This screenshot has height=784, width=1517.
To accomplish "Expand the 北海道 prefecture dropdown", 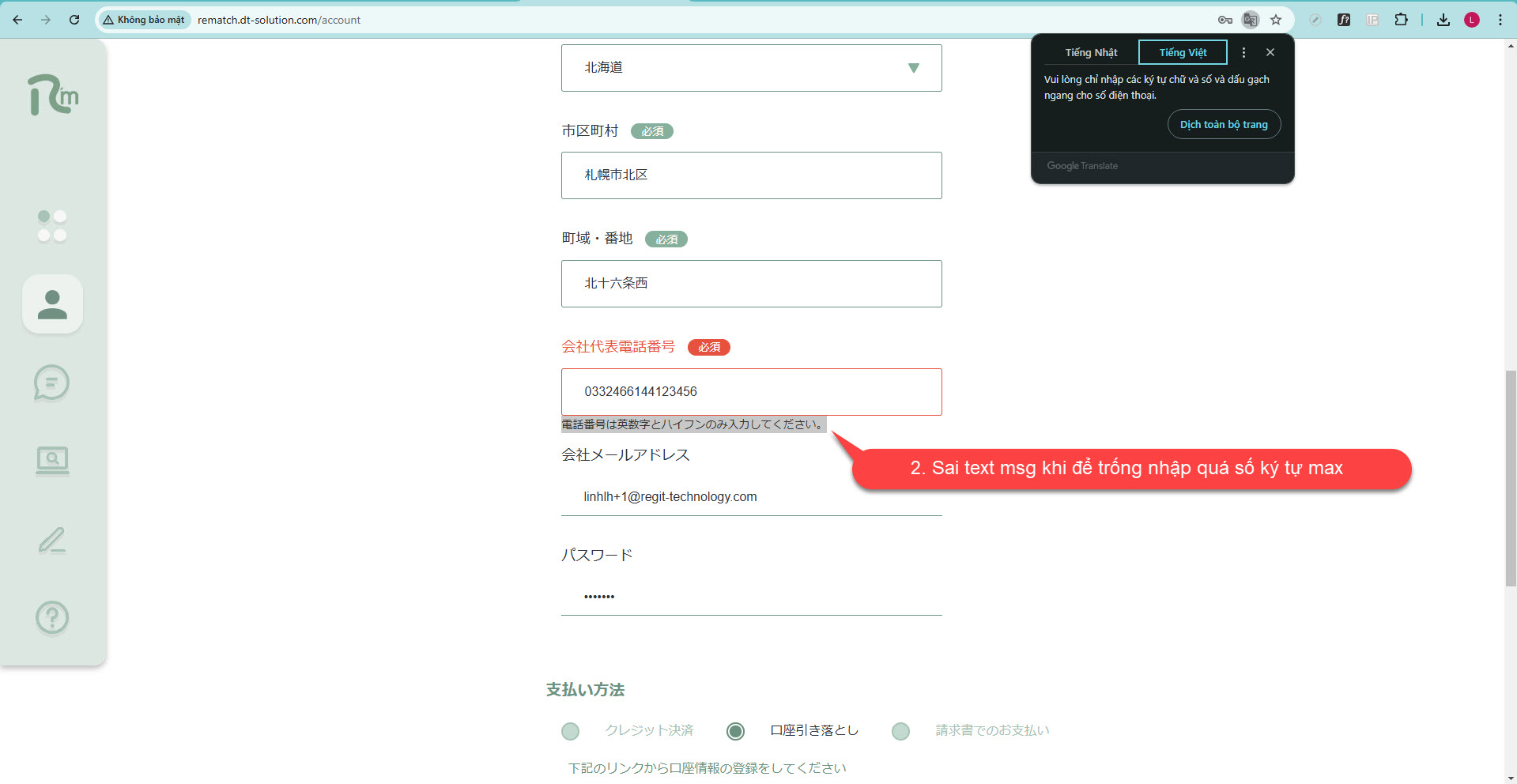I will click(x=751, y=68).
